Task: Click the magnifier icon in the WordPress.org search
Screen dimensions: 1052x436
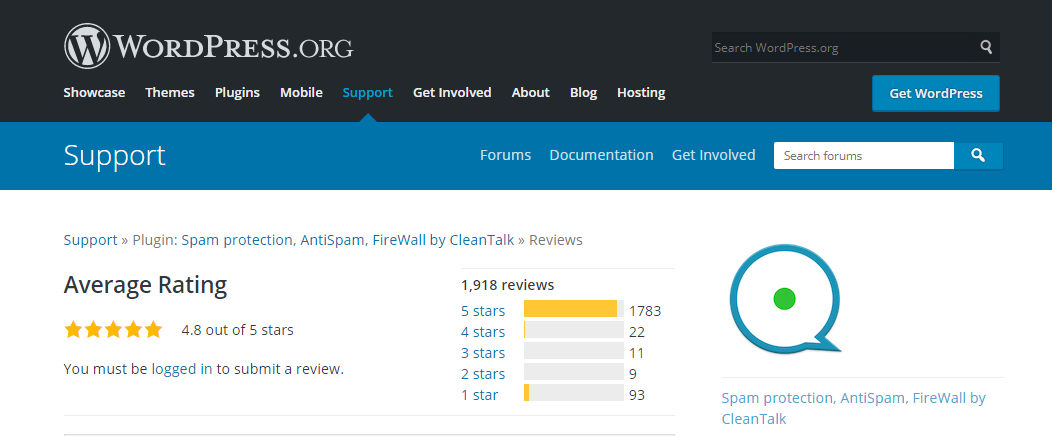Action: tap(986, 47)
